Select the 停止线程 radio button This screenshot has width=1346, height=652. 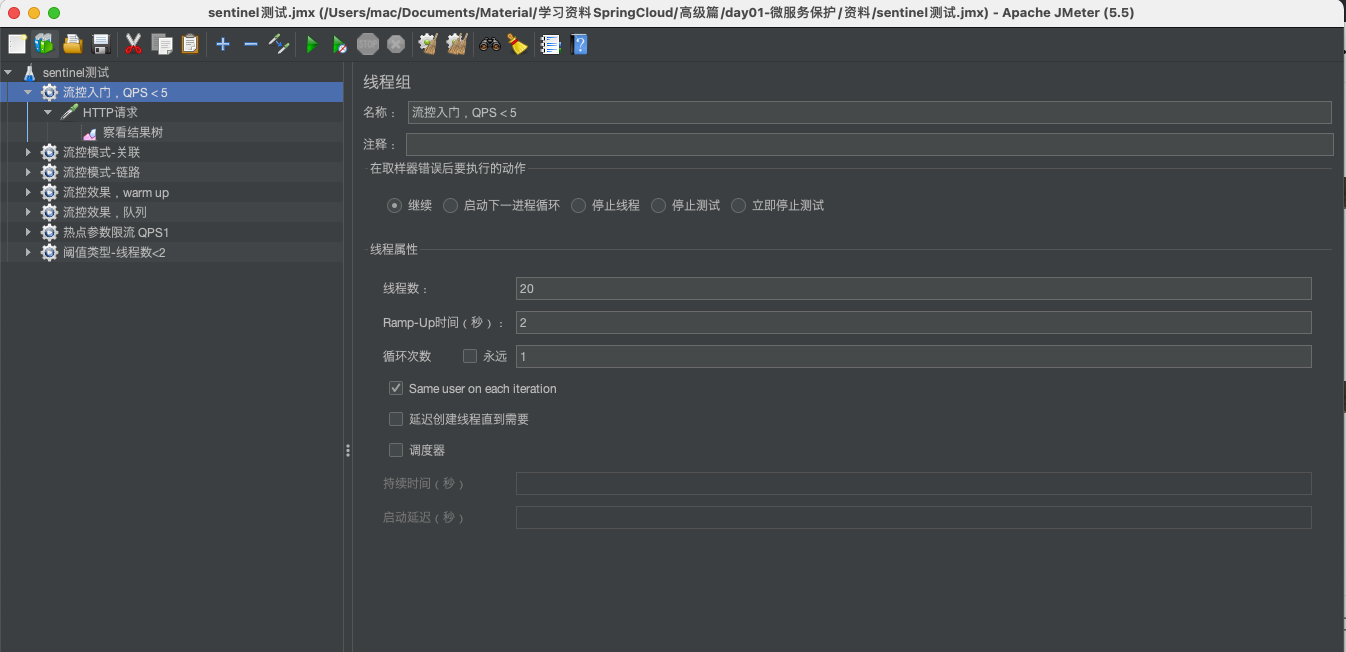click(x=579, y=205)
